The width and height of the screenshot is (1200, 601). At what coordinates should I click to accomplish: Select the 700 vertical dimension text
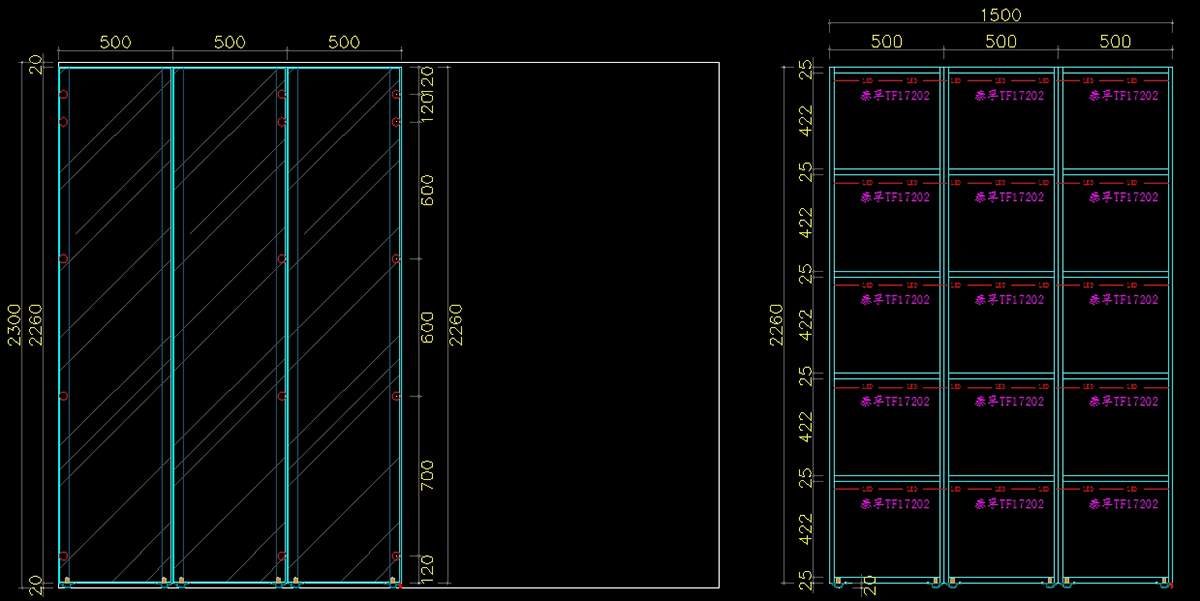[x=427, y=474]
